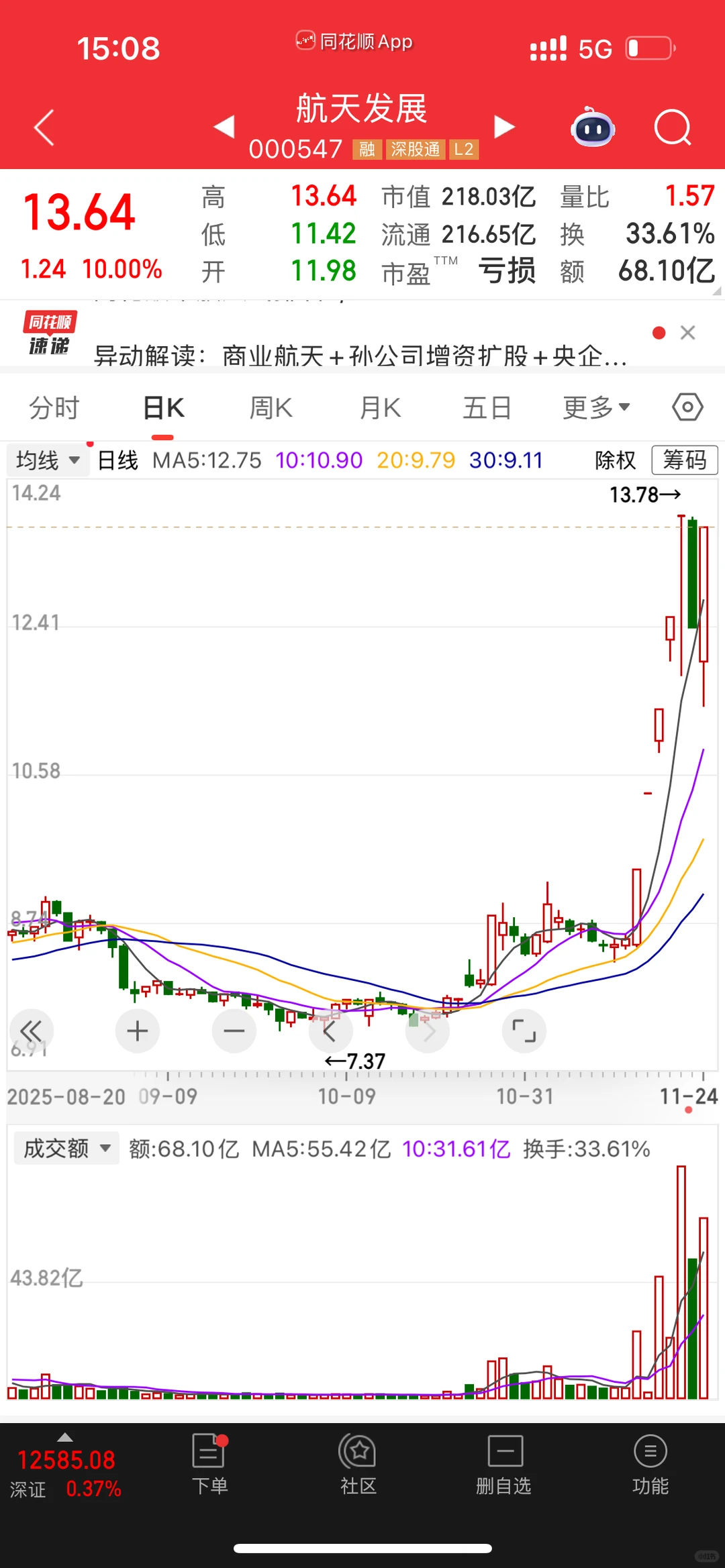Tap the 市值 218.03亿 value
Image resolution: width=725 pixels, height=1568 pixels.
click(488, 197)
